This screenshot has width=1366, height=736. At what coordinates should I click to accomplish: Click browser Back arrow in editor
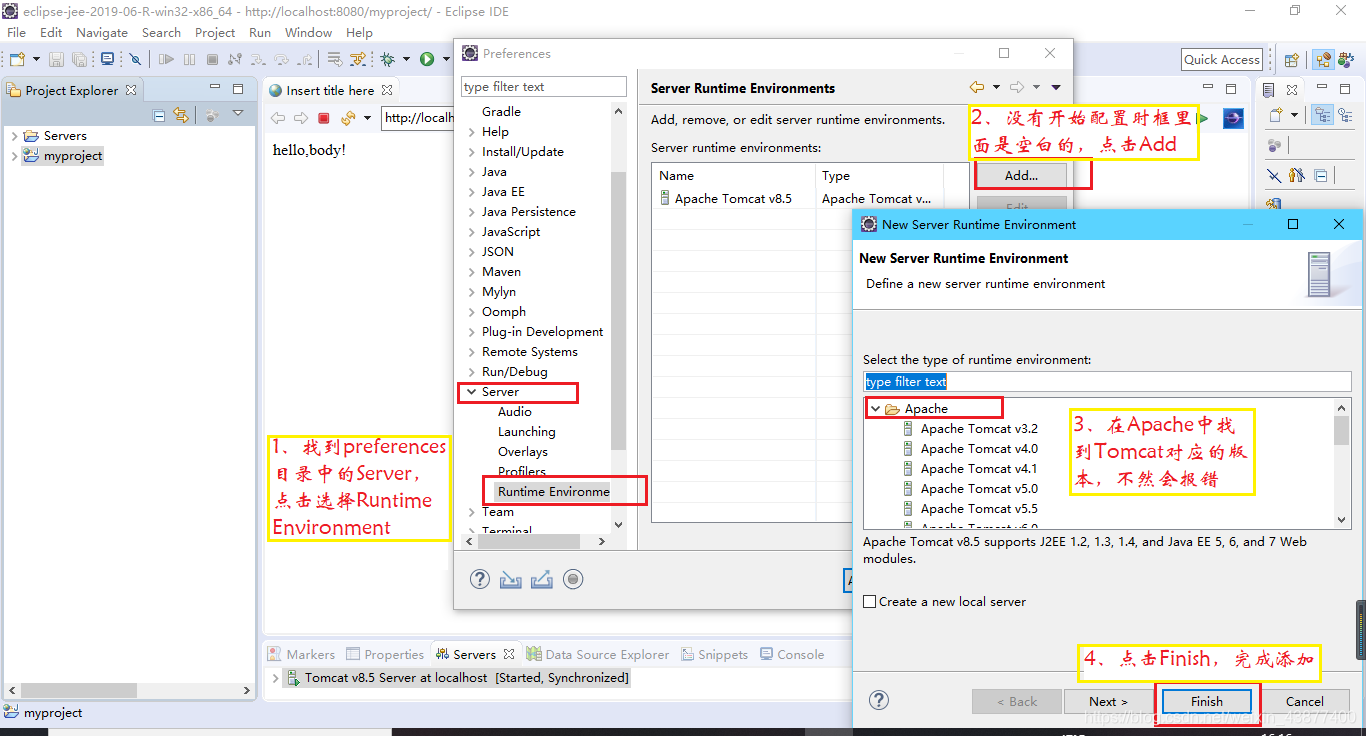[278, 118]
